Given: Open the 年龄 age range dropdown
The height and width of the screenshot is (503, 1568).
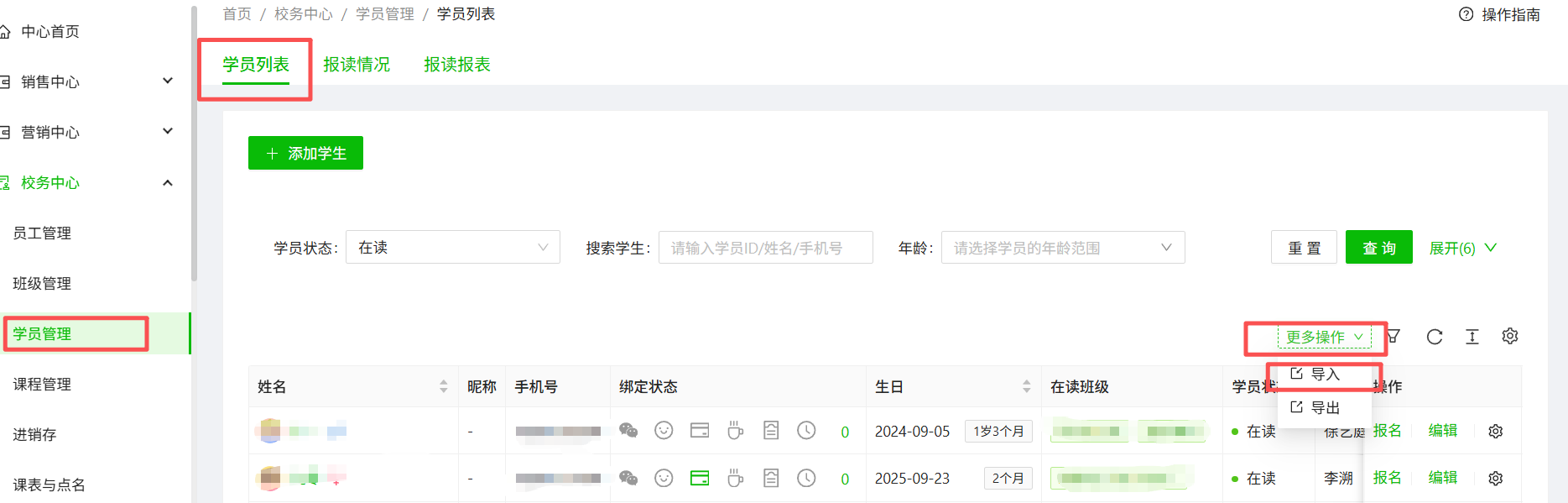Looking at the screenshot, I should click(x=1062, y=248).
